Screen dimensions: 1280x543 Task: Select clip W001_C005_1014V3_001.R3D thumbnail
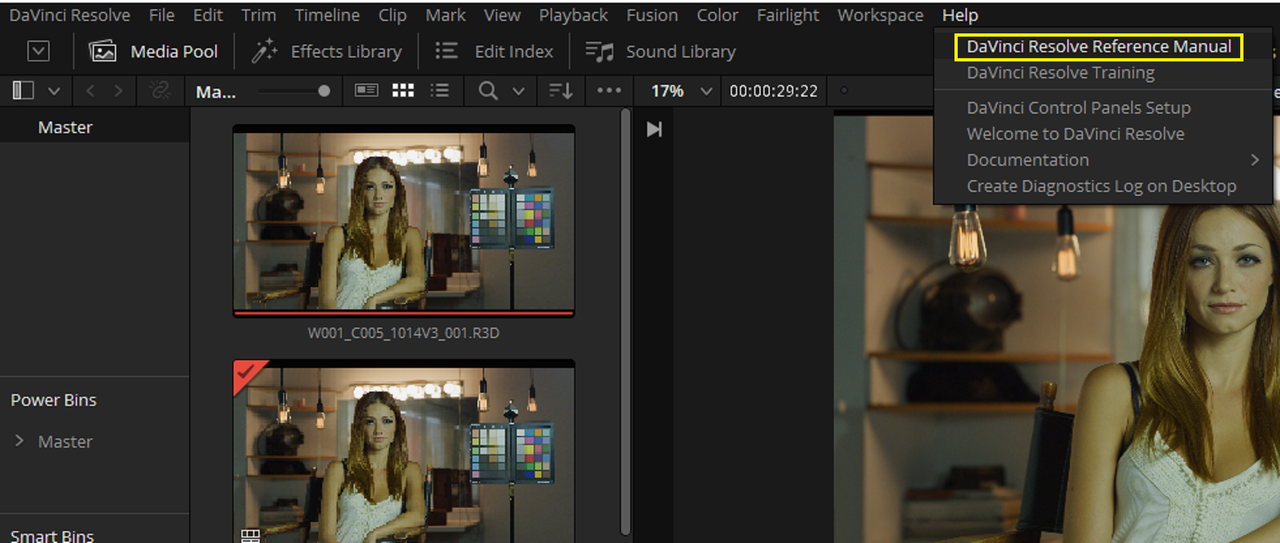coord(404,220)
